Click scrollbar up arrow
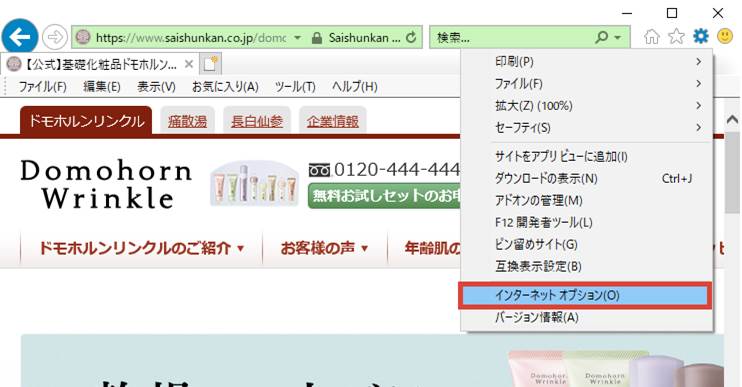The height and width of the screenshot is (387, 742). pos(732,119)
